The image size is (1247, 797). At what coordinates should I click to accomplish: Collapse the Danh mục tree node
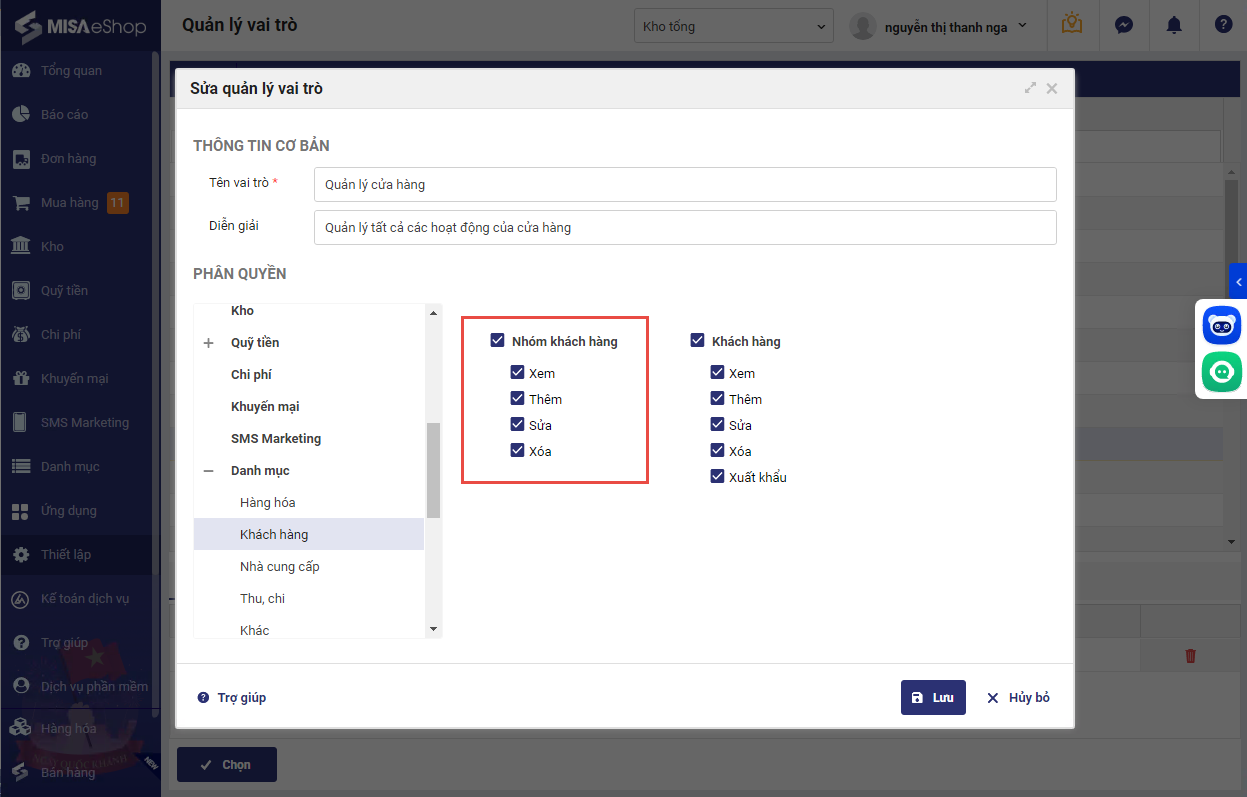(209, 471)
